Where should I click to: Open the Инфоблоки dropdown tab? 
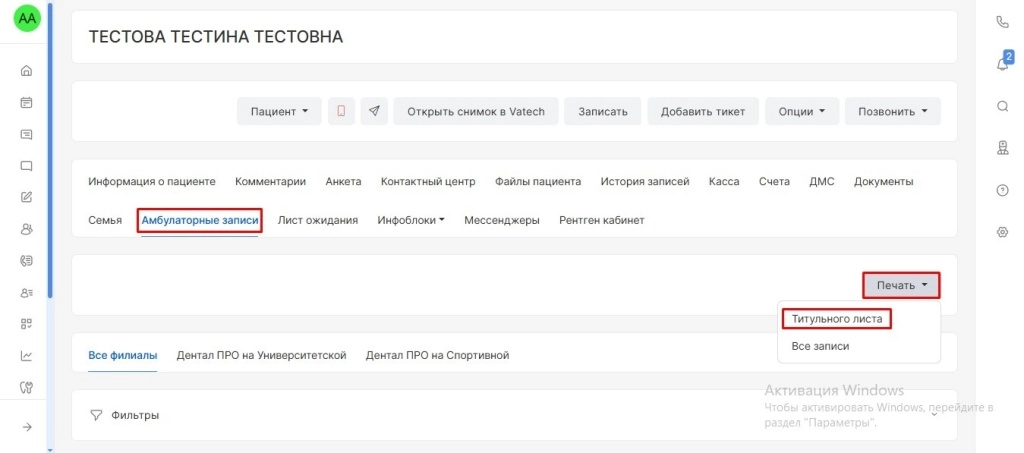(410, 220)
